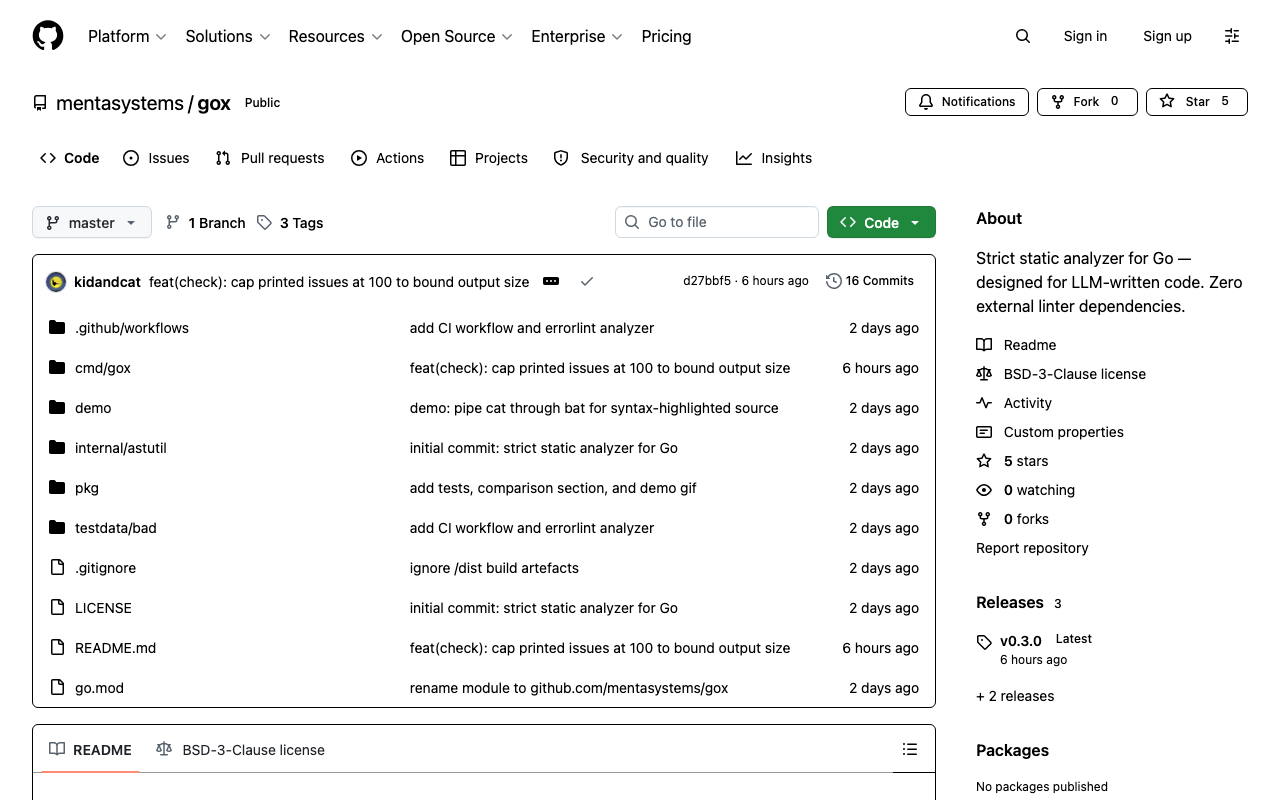Click the go.mod file icon
This screenshot has height=800, width=1280.
click(x=57, y=688)
